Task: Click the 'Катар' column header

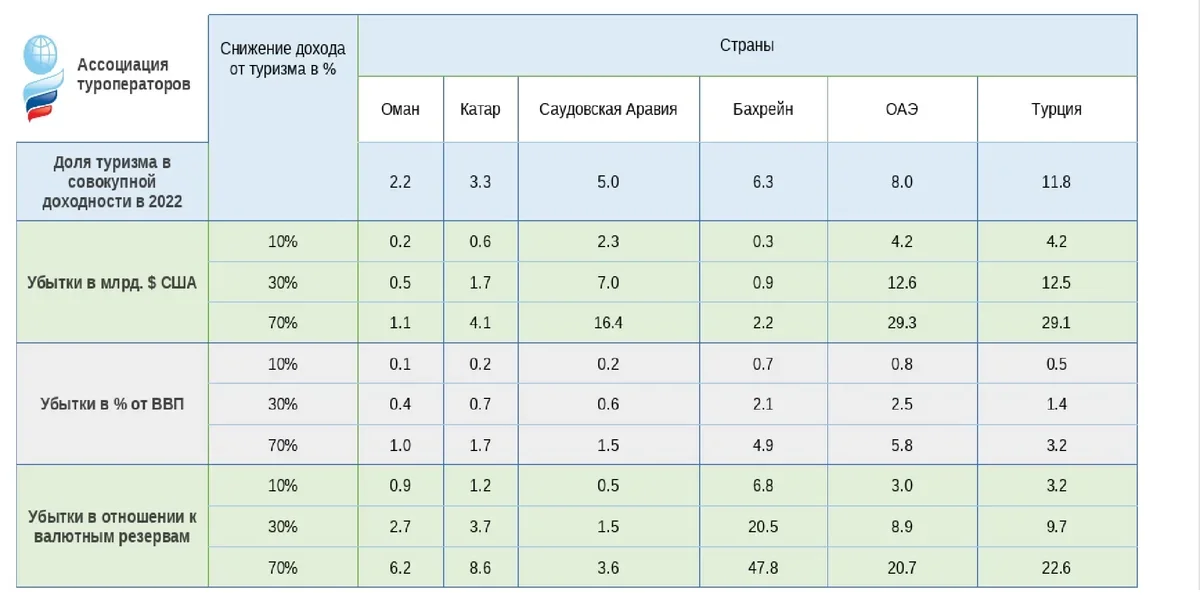Action: coord(480,109)
